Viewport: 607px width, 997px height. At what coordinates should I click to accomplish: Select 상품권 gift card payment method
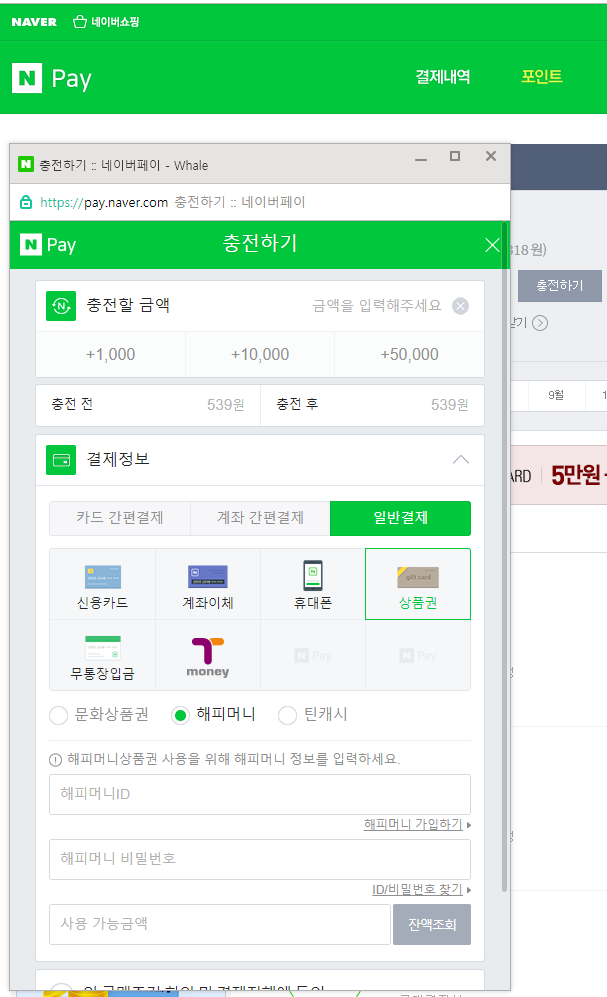[x=418, y=584]
